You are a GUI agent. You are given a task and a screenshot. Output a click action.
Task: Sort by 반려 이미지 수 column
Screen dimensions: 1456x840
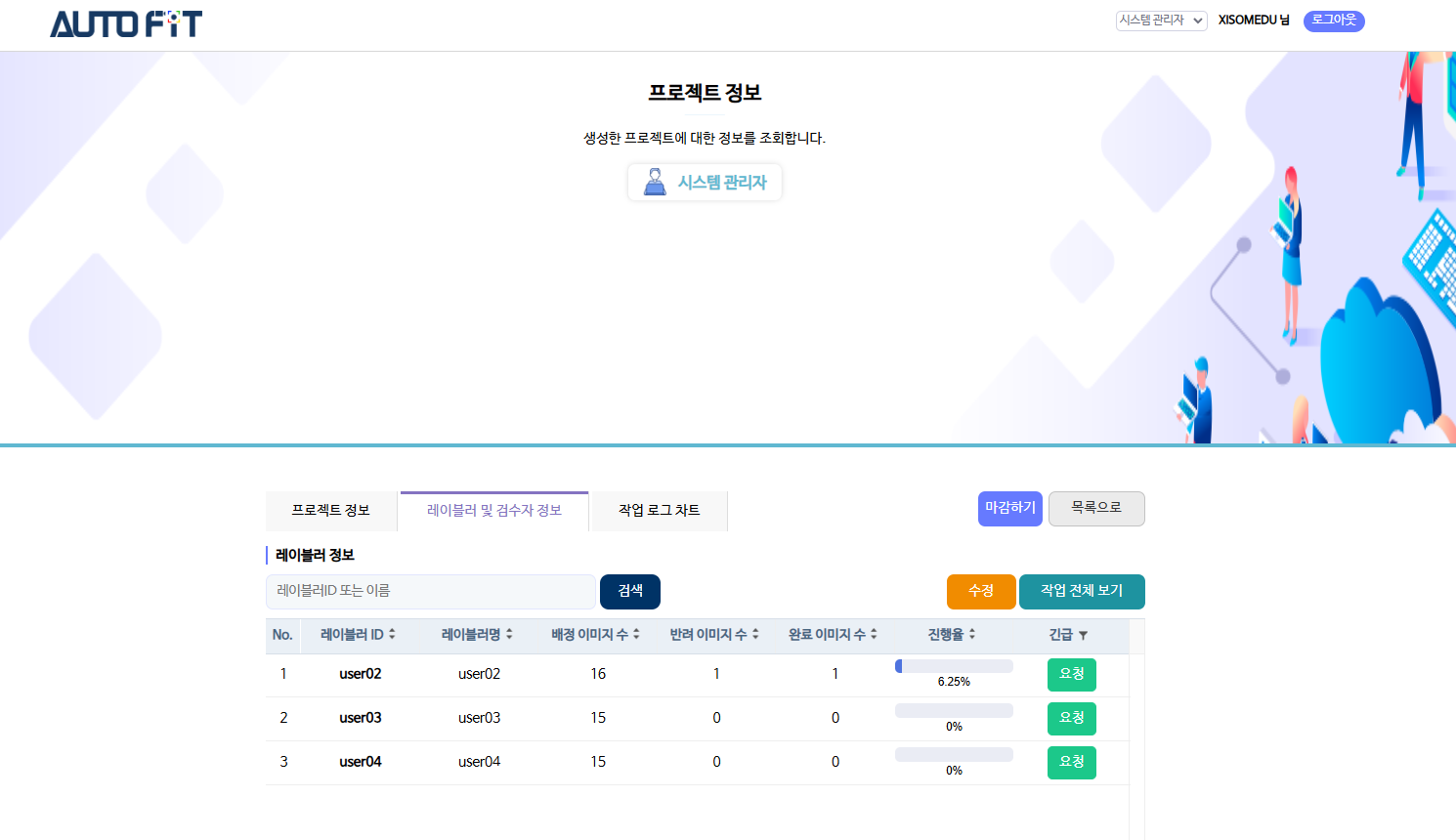(x=713, y=635)
